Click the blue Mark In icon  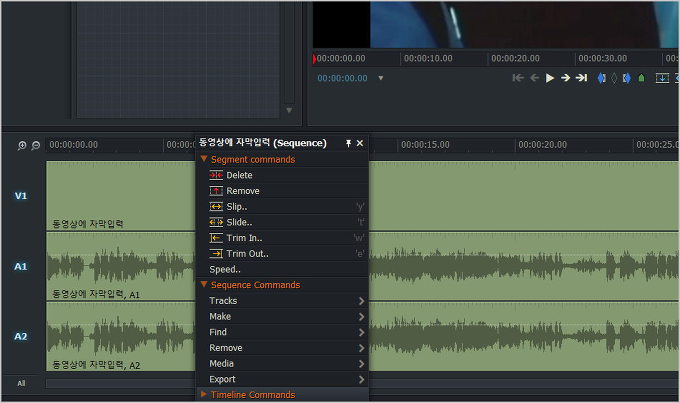pos(601,78)
